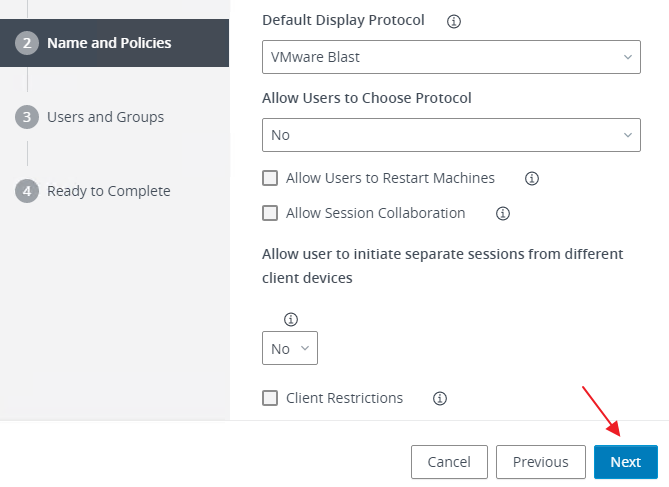The image size is (669, 487).
Task: Select the Name and Policies step label
Action: pos(109,43)
